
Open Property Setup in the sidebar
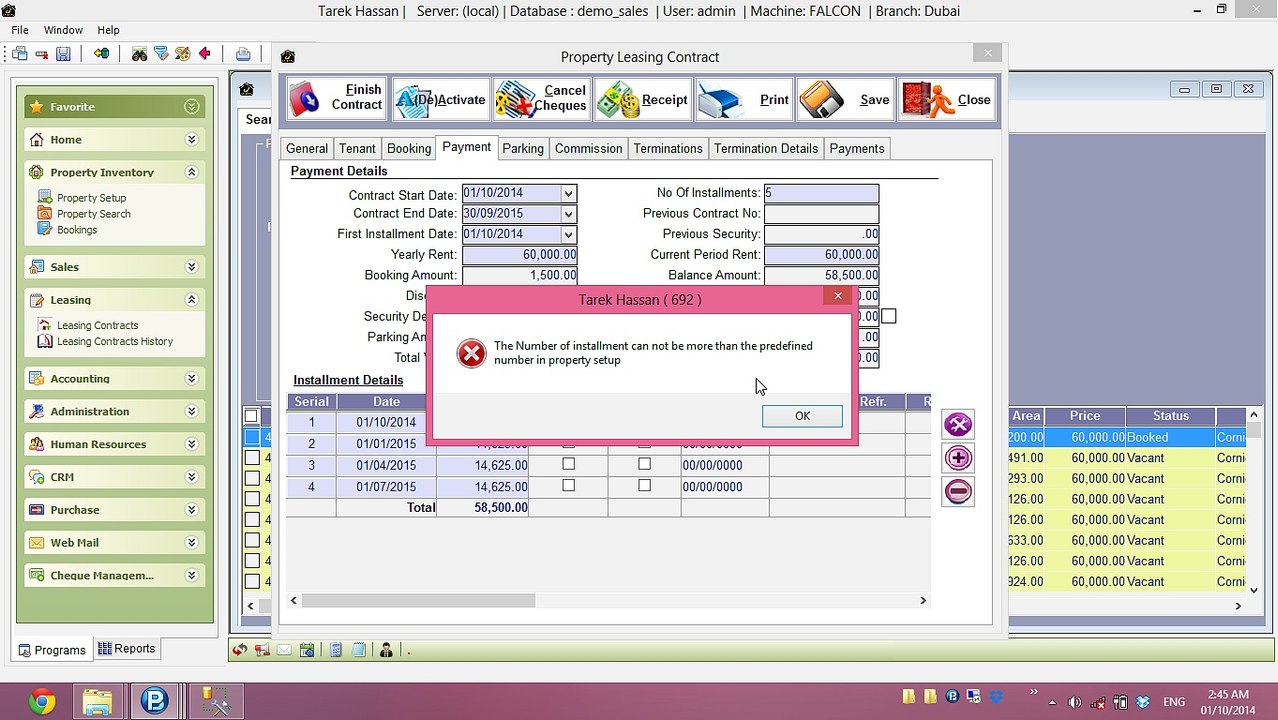91,198
